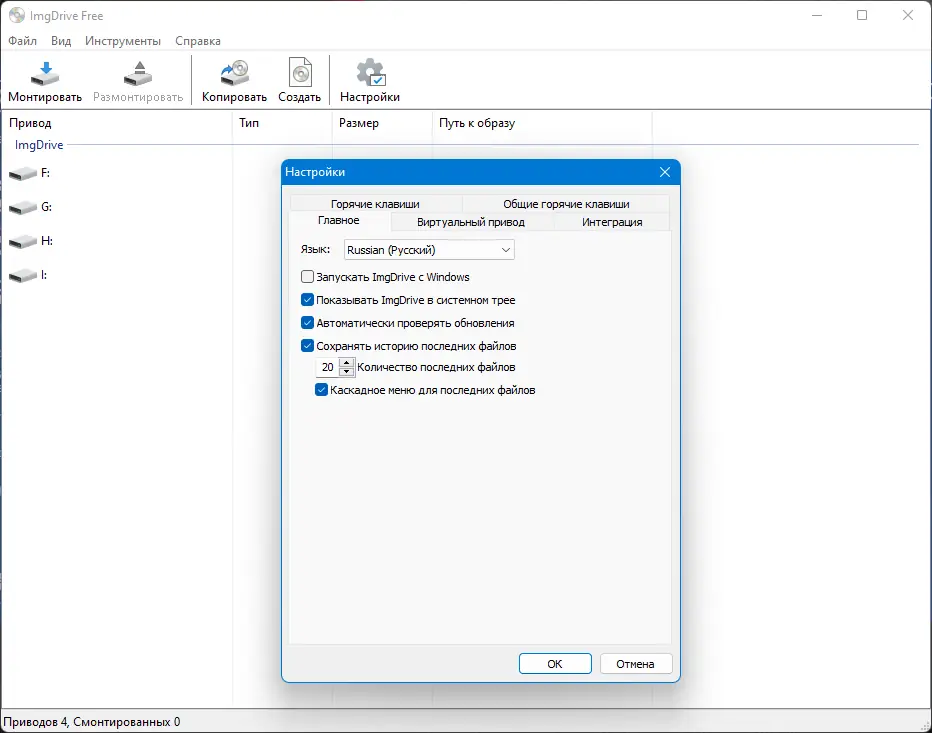932x733 pixels.
Task: Switch to the Интеграция tab
Action: (x=612, y=222)
